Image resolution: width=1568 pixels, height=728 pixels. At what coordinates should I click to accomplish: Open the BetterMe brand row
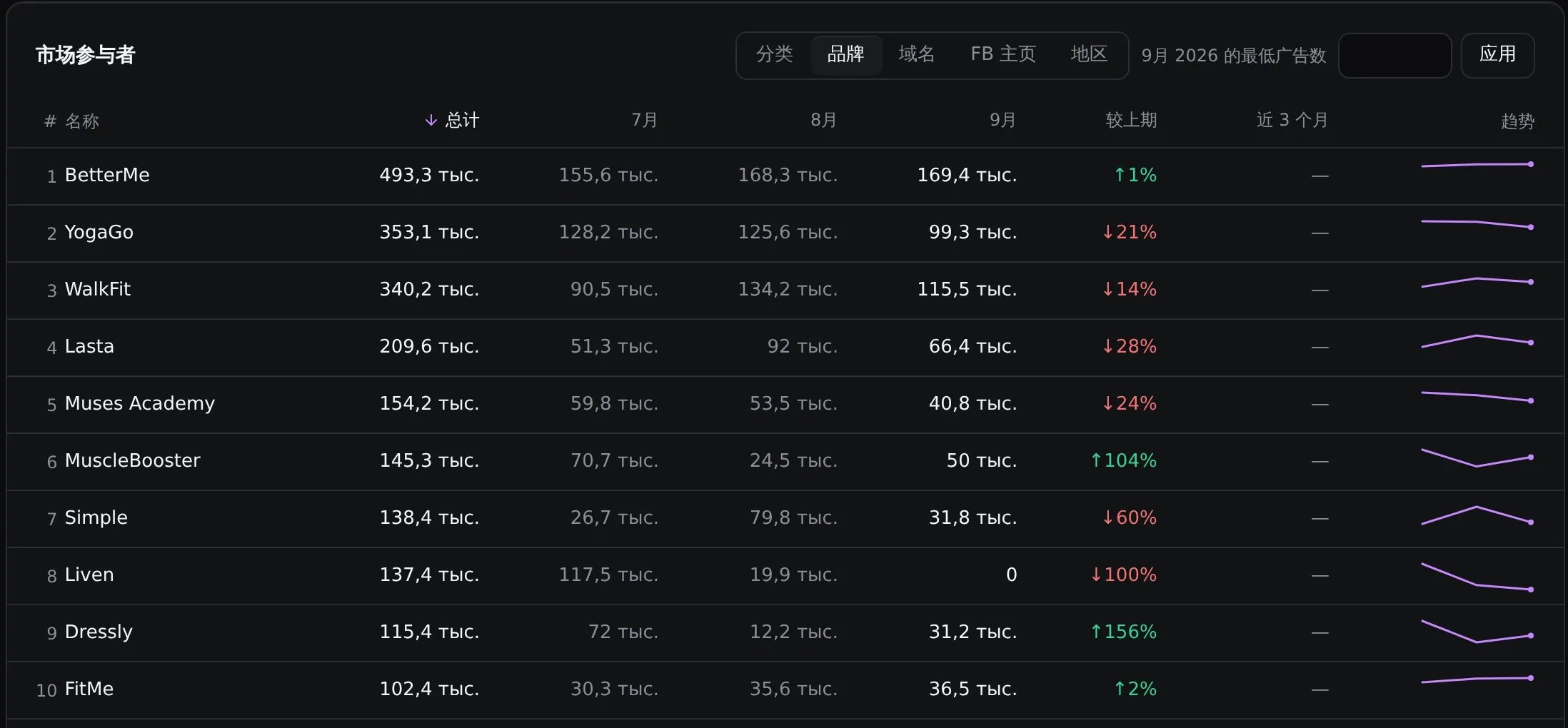(785, 176)
